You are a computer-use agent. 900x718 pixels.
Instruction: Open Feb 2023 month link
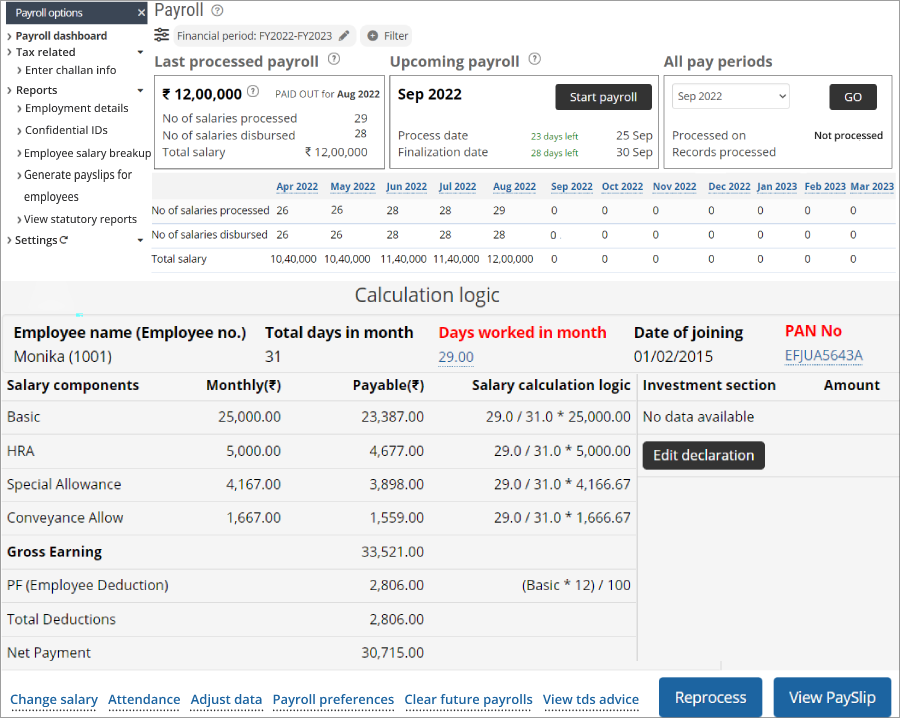point(825,187)
